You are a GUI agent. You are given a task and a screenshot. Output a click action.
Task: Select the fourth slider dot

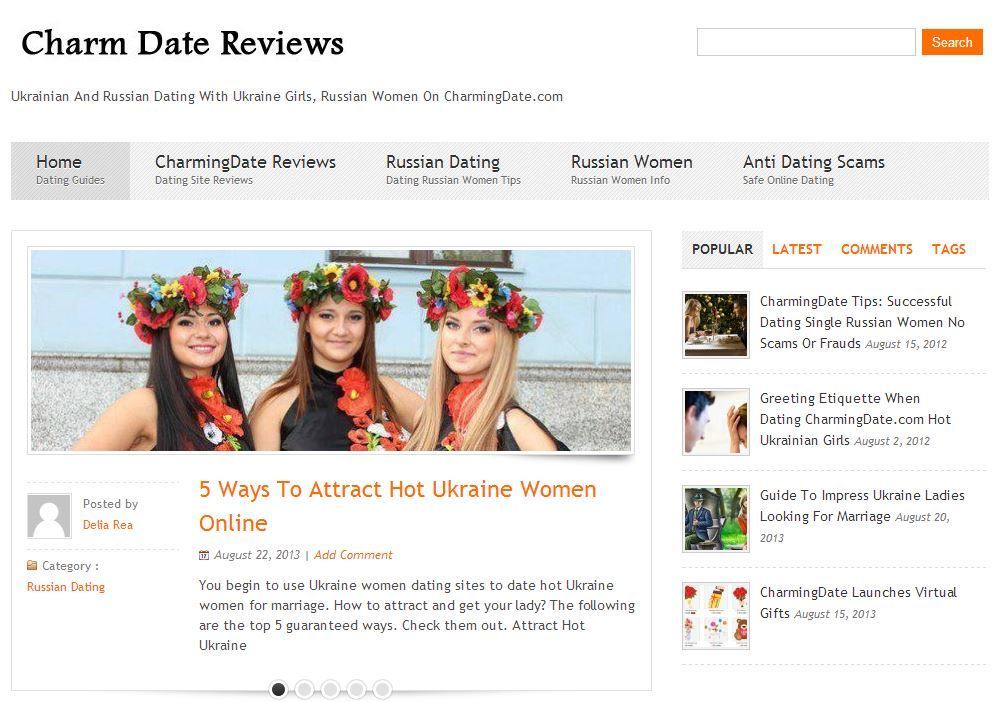(x=356, y=689)
